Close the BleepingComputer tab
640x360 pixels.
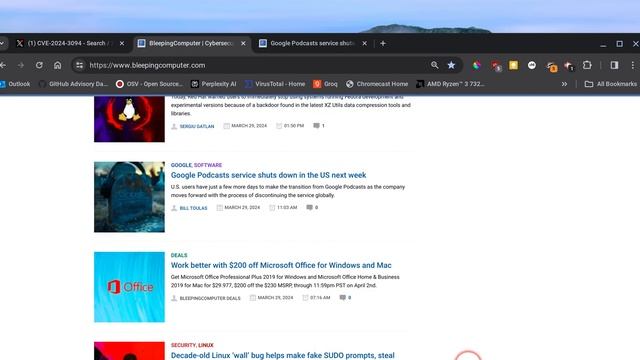[243, 43]
